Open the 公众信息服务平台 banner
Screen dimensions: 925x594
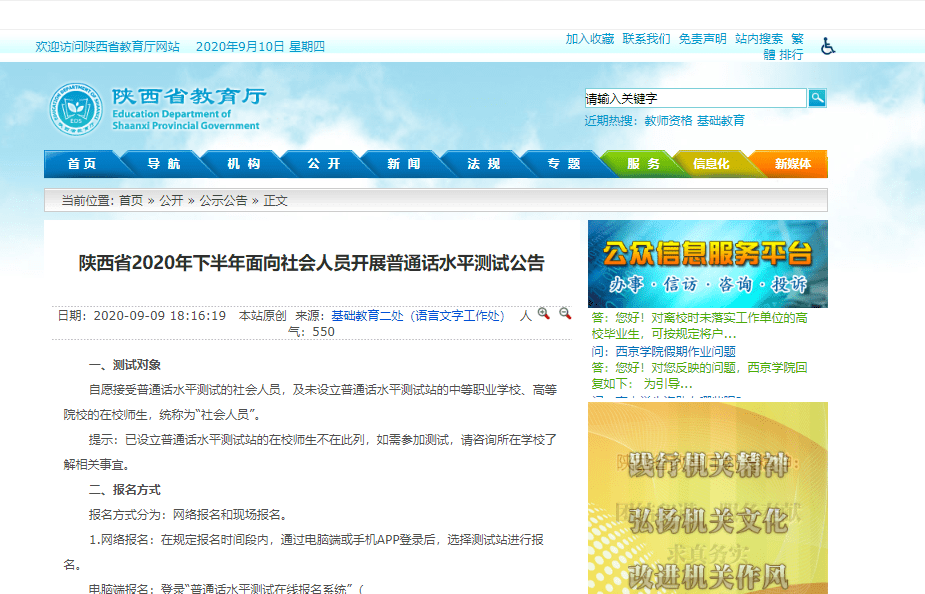pyautogui.click(x=710, y=263)
